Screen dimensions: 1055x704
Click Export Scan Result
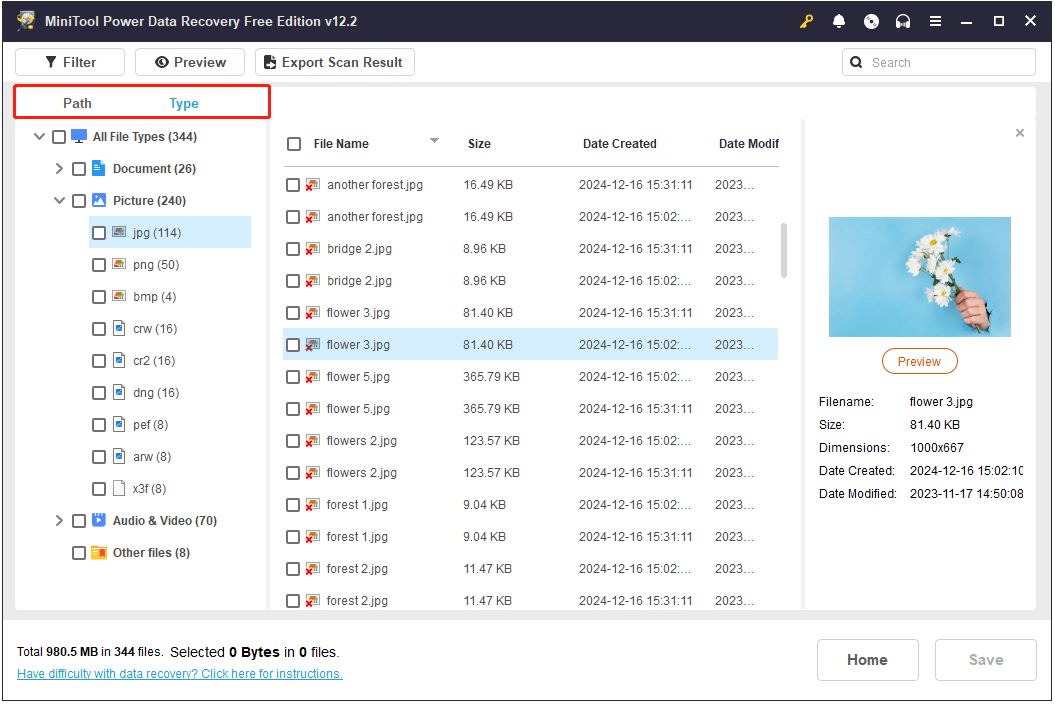coord(334,61)
